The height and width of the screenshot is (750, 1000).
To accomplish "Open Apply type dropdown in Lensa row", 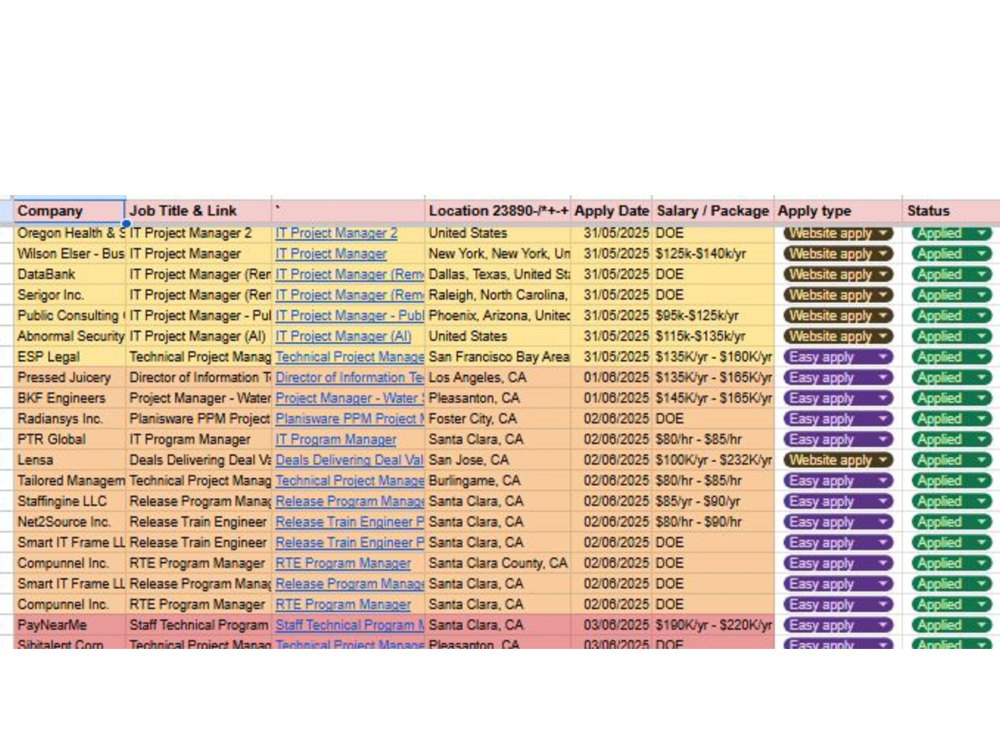I will 837,460.
